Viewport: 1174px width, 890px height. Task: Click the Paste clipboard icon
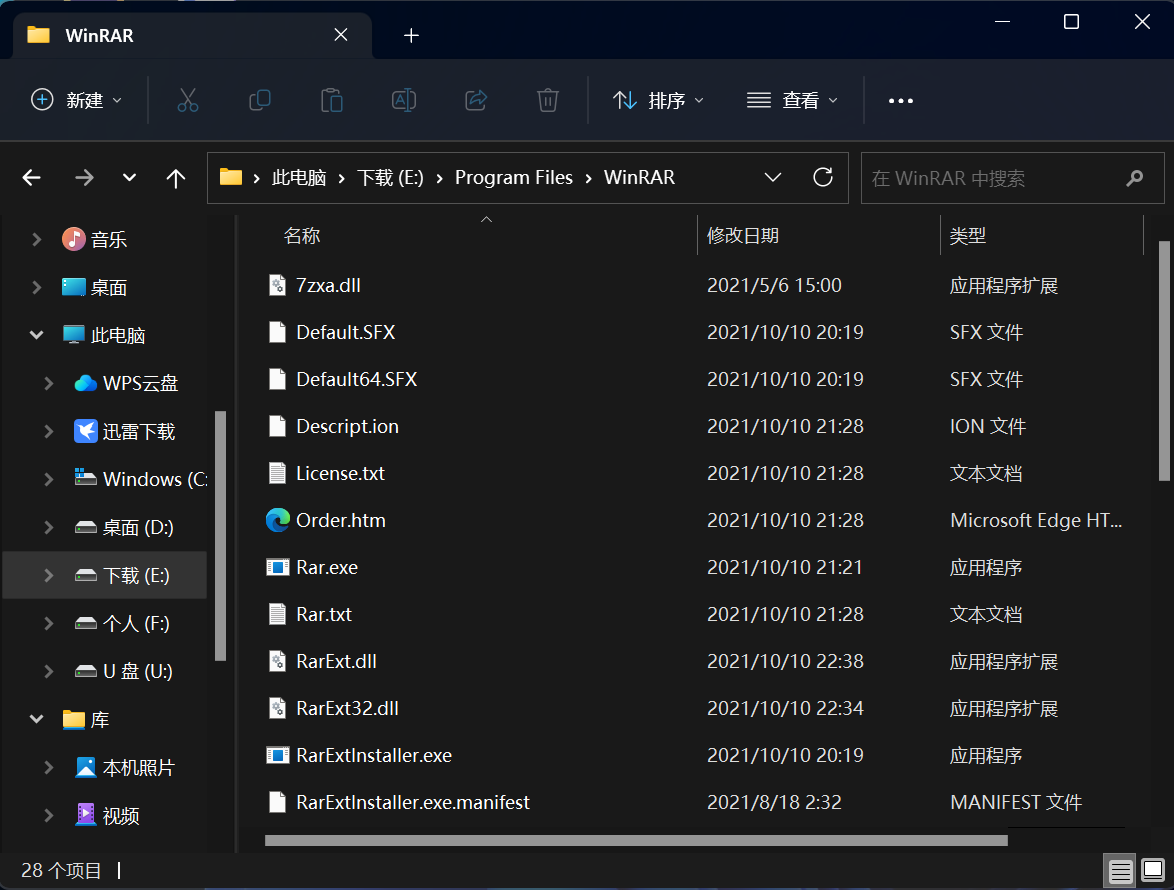click(331, 100)
